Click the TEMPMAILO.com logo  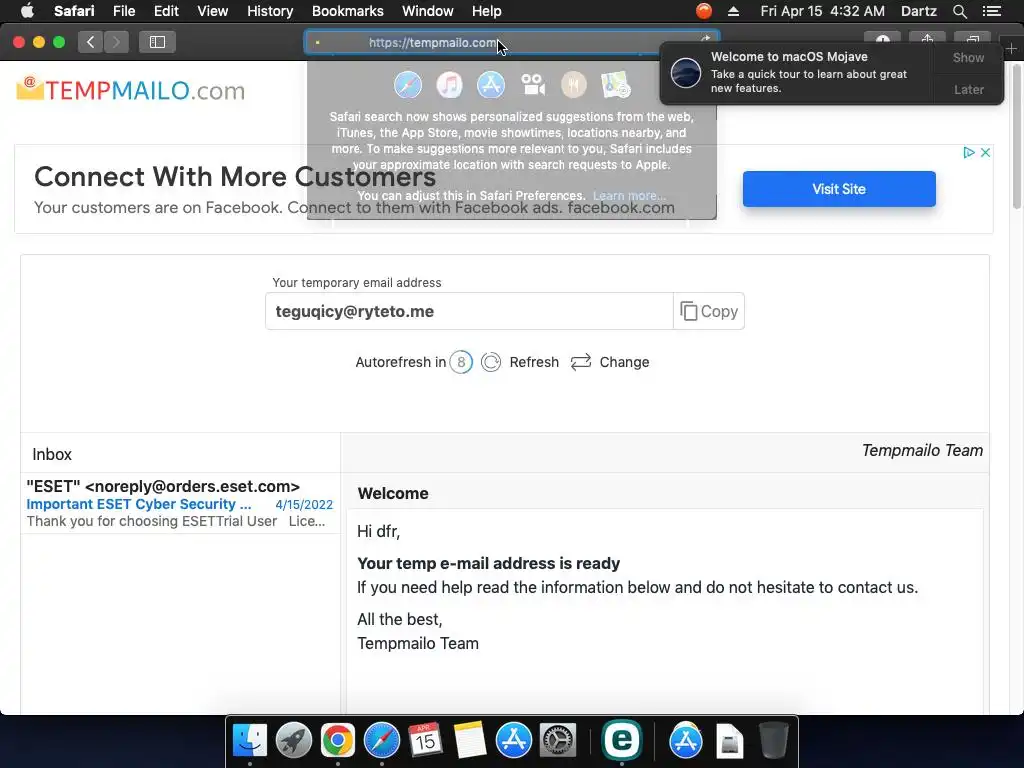pos(131,89)
